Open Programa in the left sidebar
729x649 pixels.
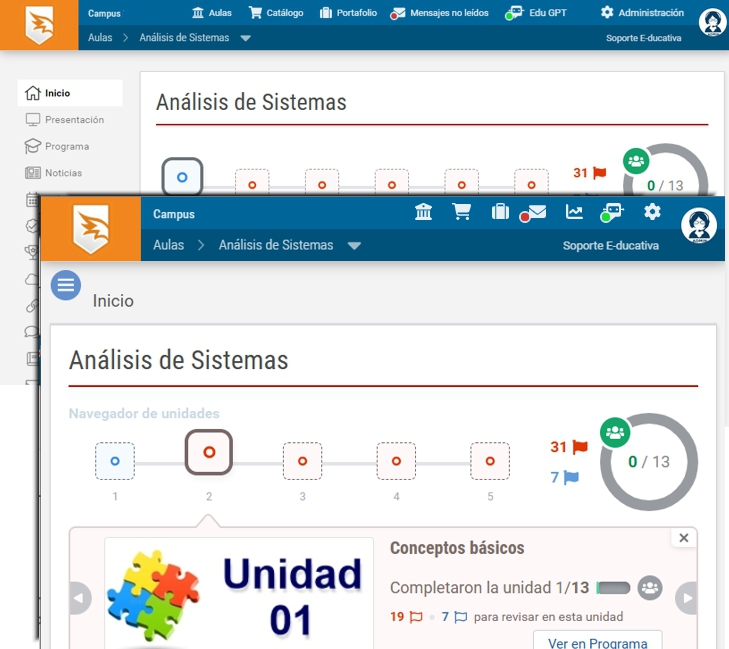tap(66, 146)
